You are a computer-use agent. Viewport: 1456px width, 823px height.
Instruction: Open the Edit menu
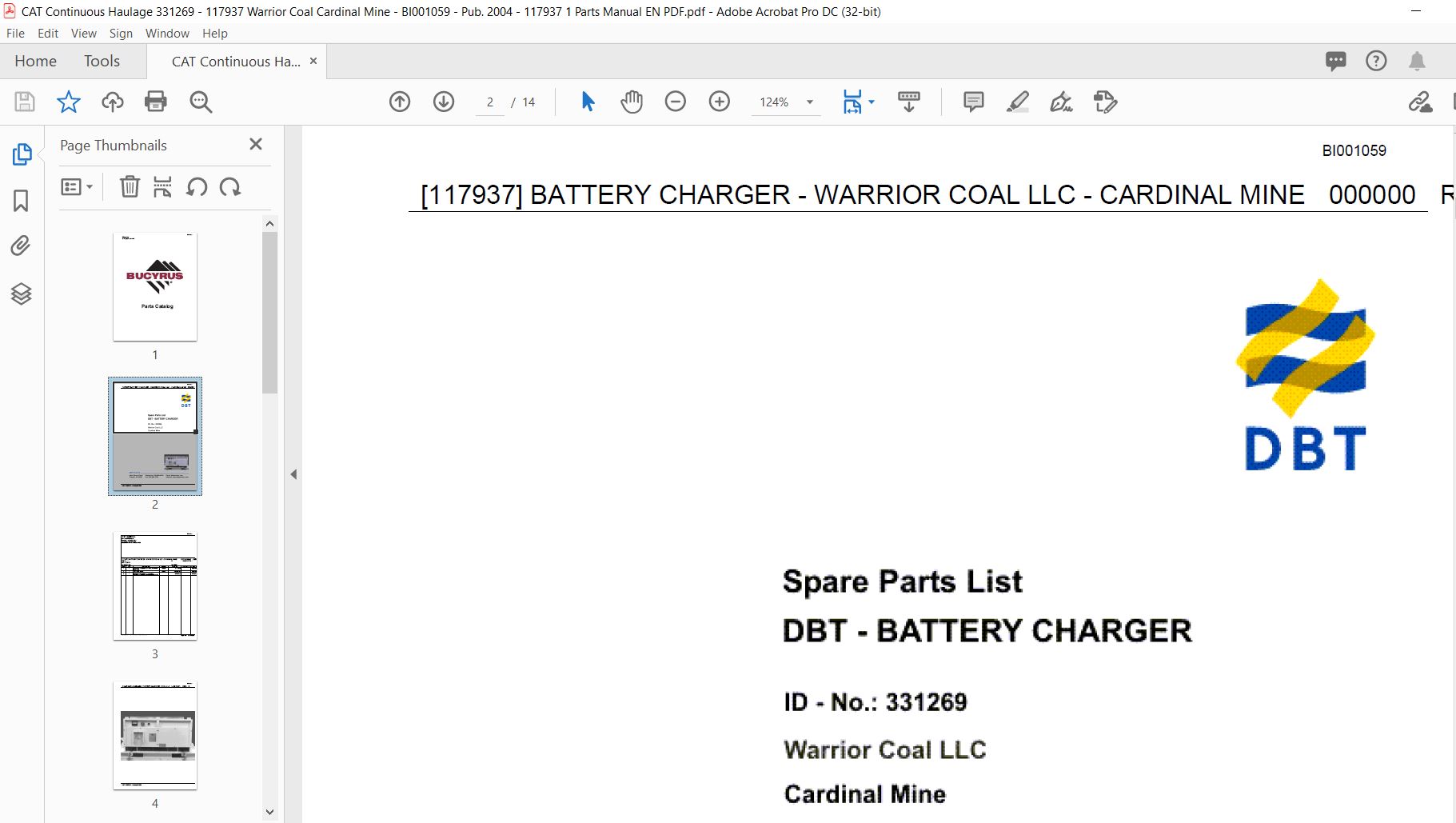[48, 33]
